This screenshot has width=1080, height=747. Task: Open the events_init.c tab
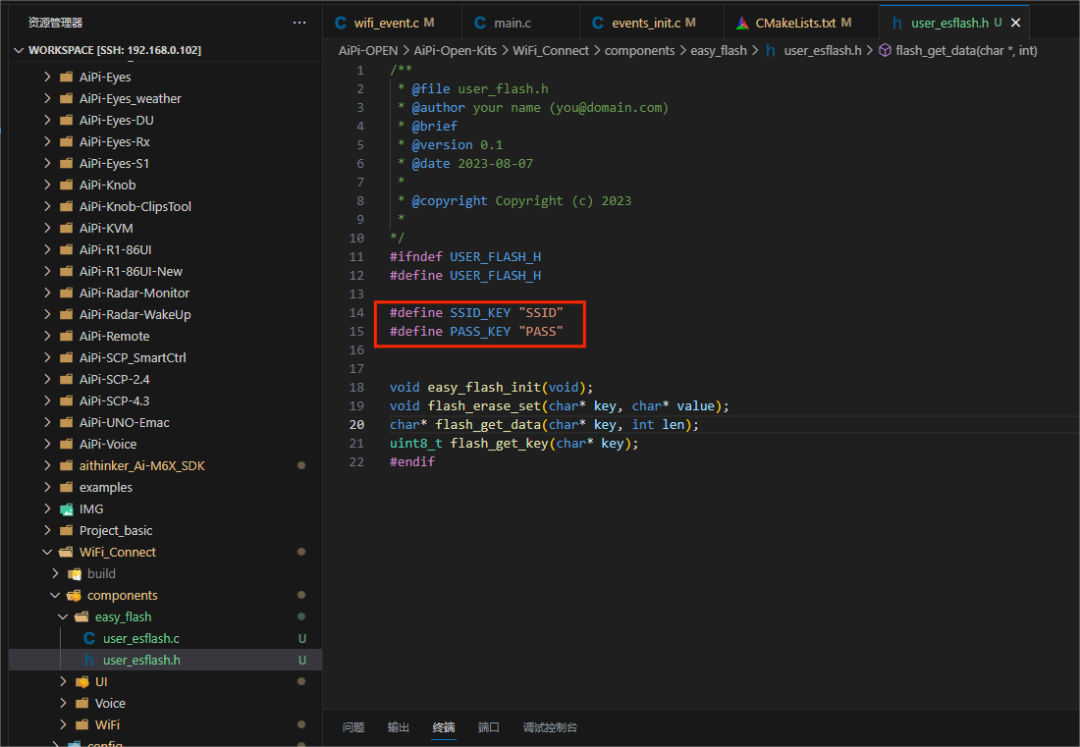[x=645, y=22]
